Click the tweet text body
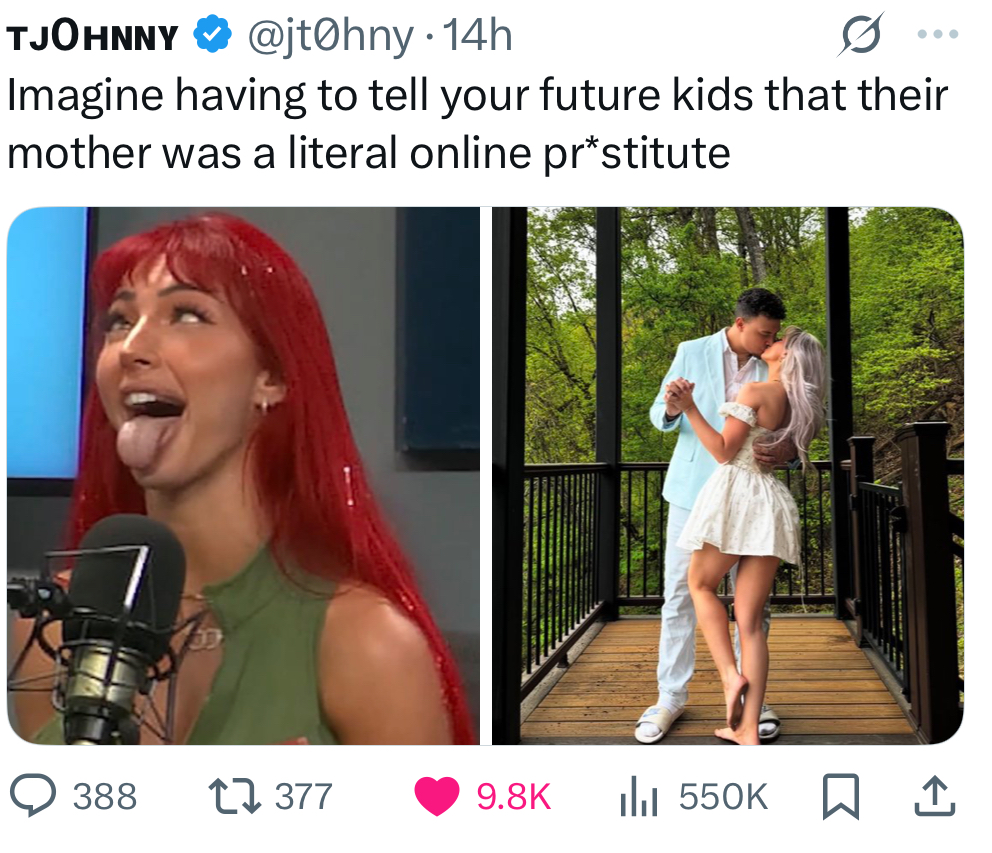Viewport: 992px width, 853px height. point(478,123)
